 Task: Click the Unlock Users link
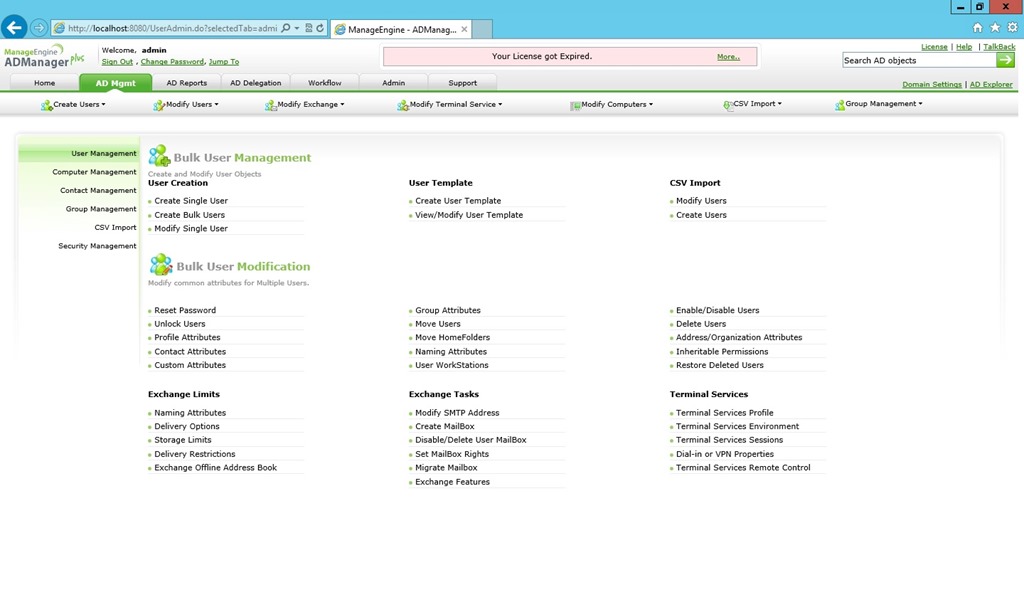(x=180, y=324)
